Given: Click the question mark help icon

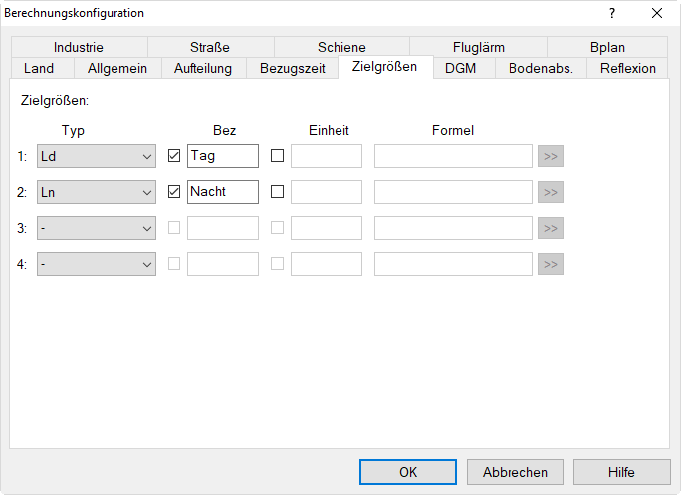Looking at the screenshot, I should point(612,13).
